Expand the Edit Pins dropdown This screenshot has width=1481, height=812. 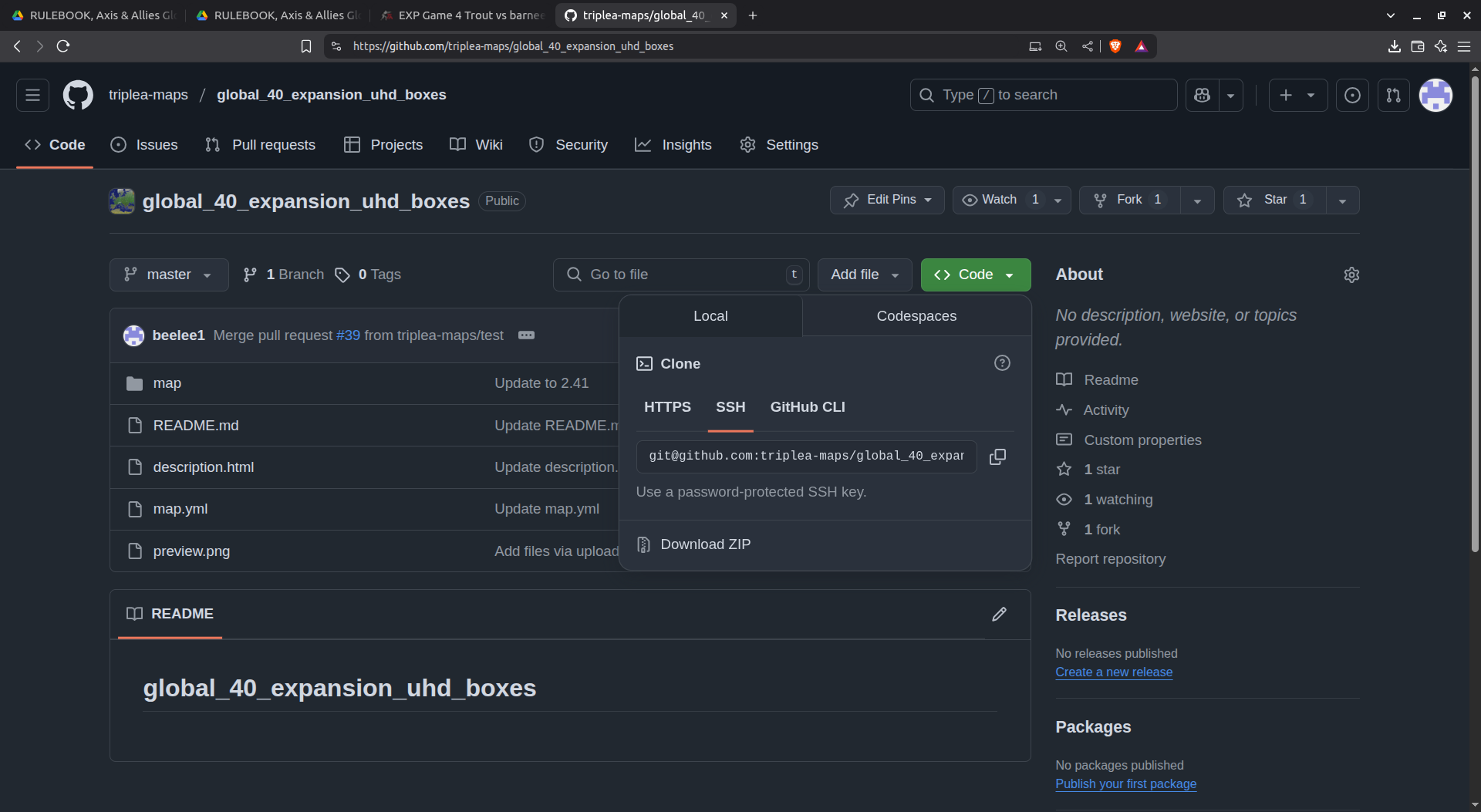point(887,200)
